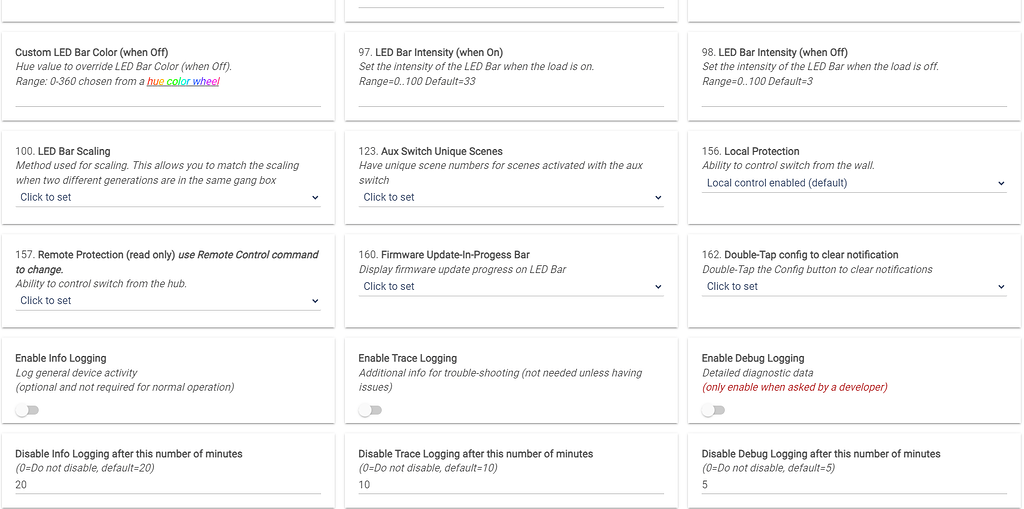
Task: Click the LED Bar Intensity (when On) field
Action: click(x=511, y=97)
